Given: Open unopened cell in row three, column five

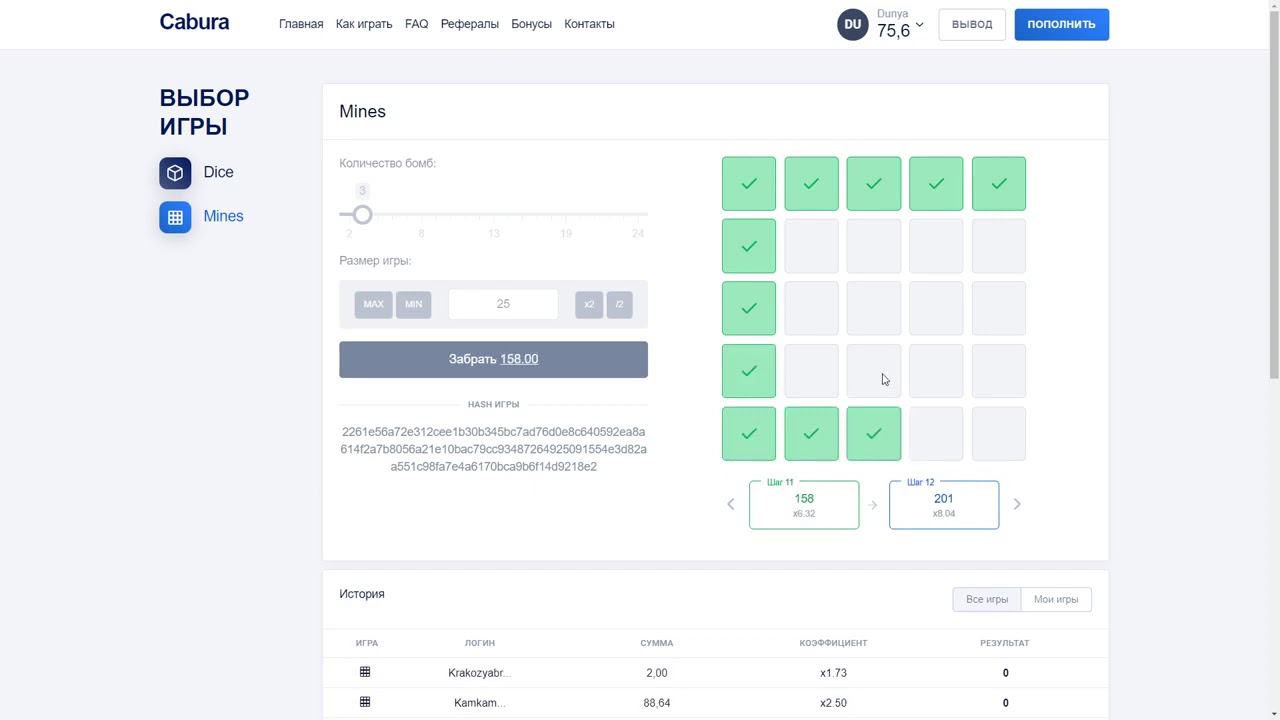Looking at the screenshot, I should click(x=998, y=308).
